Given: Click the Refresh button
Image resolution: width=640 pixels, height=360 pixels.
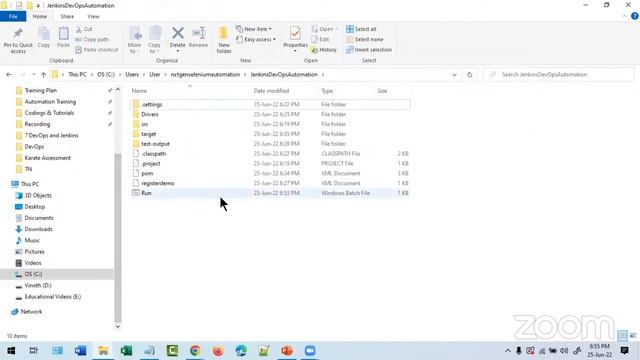Looking at the screenshot, I should 469,75.
